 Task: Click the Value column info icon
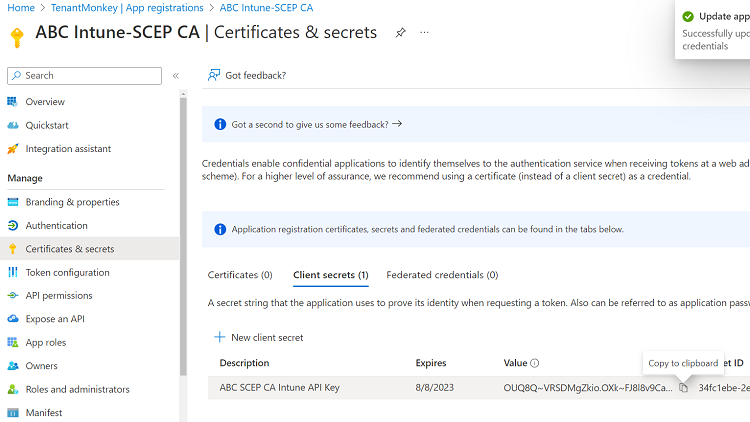point(535,363)
